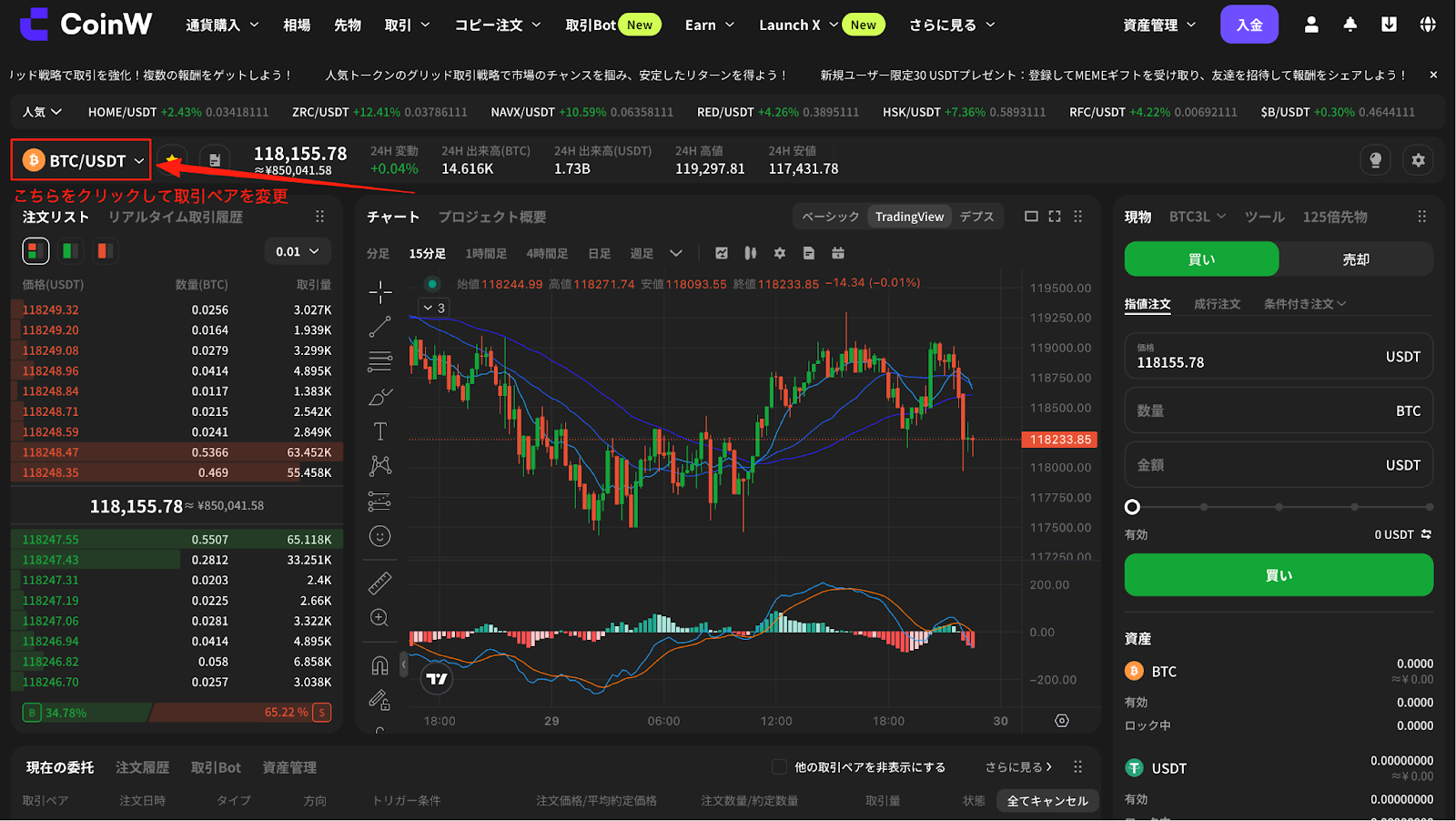Open the calendar icon in the chart toolbar
The width and height of the screenshot is (1456, 821).
838,253
